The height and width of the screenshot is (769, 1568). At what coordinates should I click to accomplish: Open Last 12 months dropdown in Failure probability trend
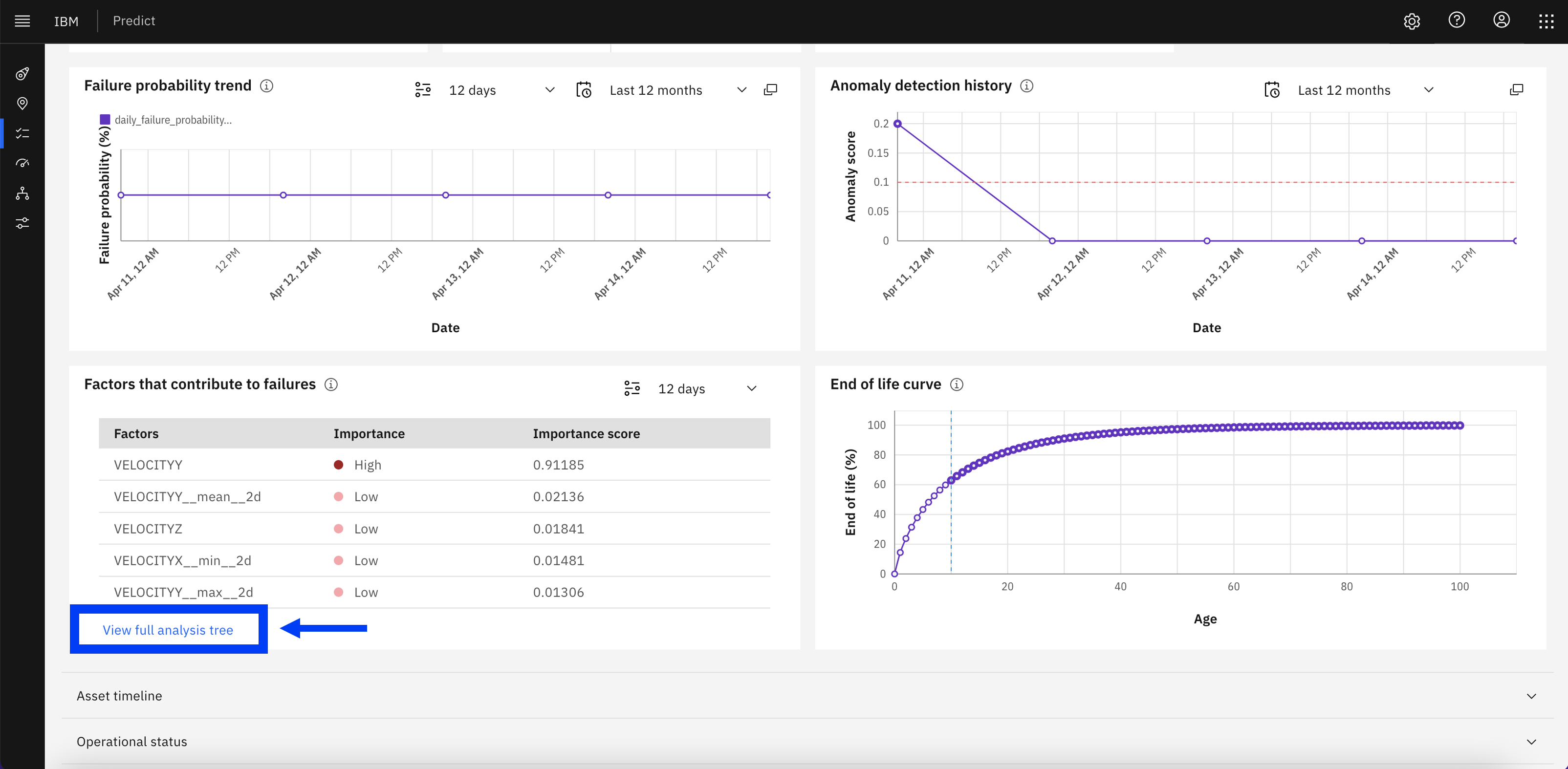pyautogui.click(x=678, y=90)
